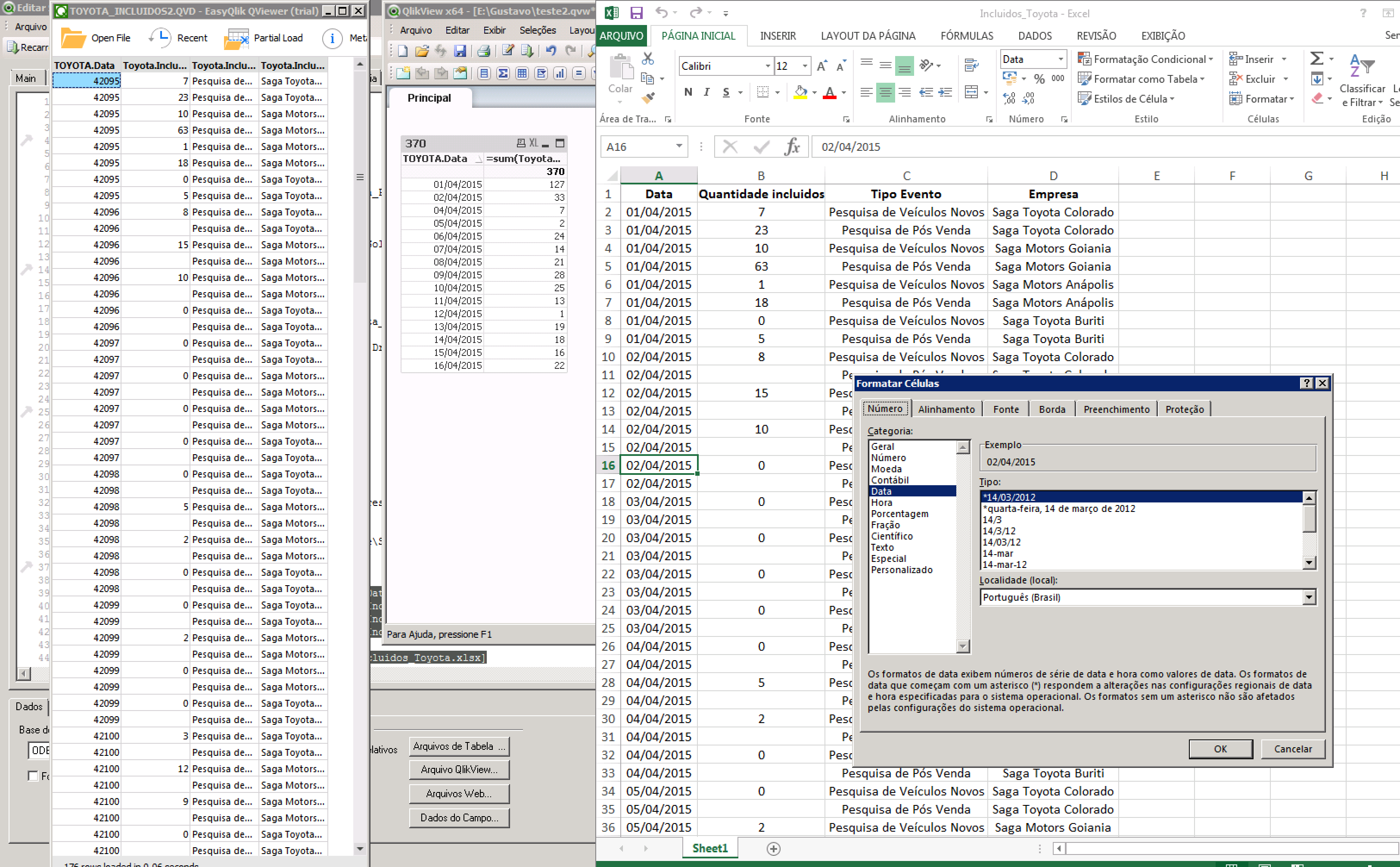Click the decrease indent icon in Excel
This screenshot has height=867, width=1400.
925,92
